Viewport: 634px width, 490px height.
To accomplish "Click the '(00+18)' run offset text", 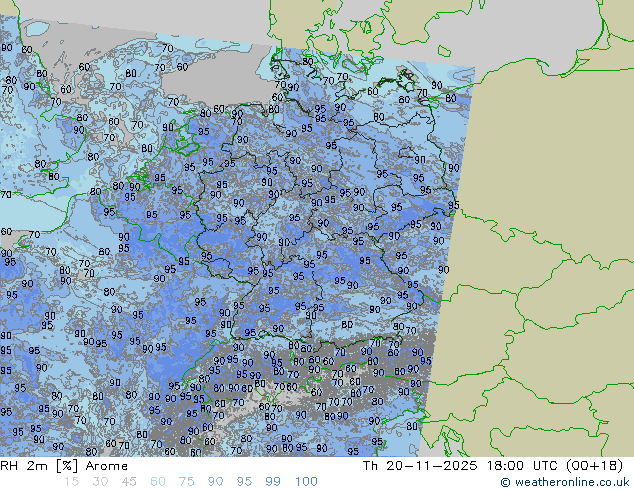I will coord(594,466).
